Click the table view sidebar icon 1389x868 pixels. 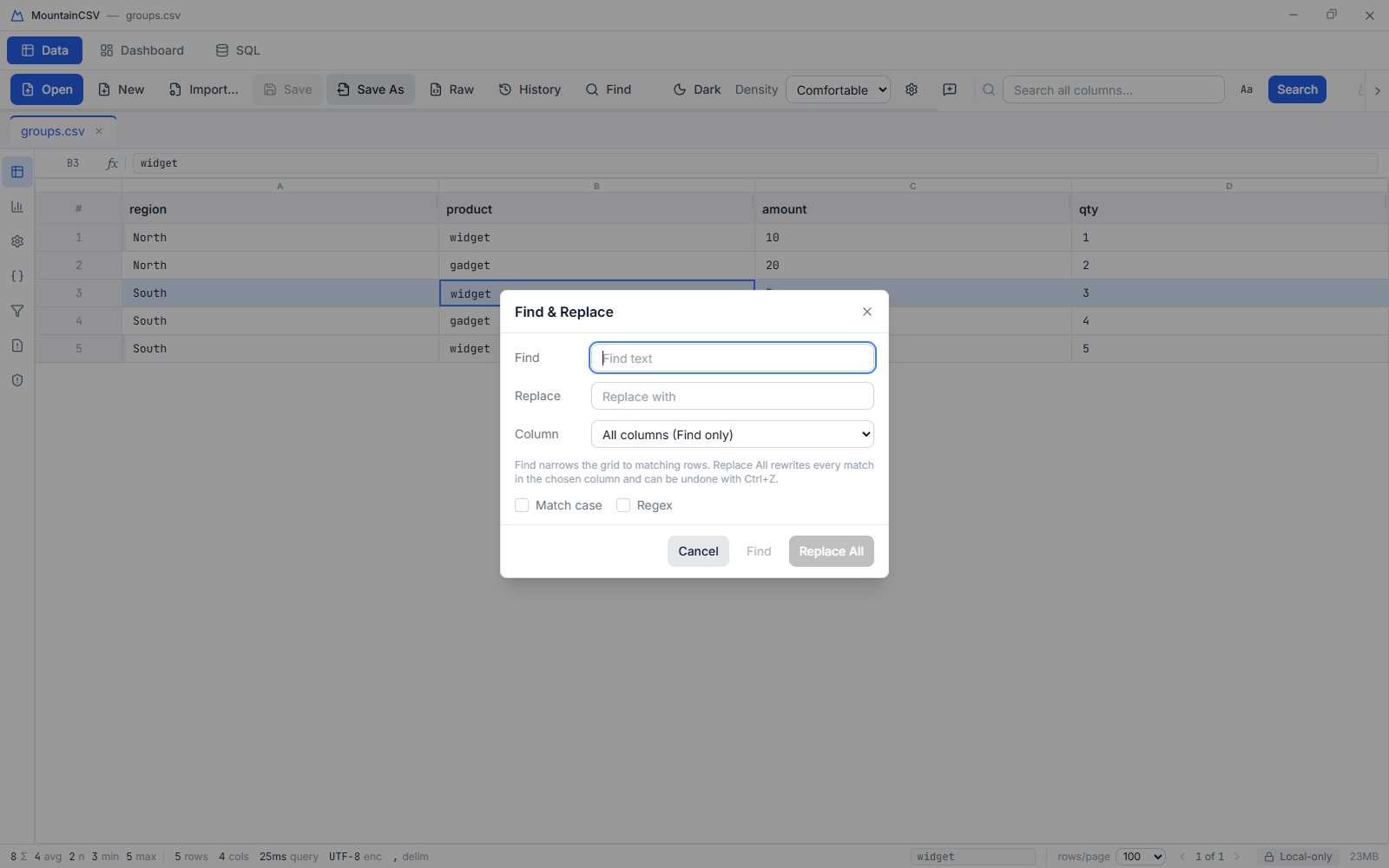point(17,172)
